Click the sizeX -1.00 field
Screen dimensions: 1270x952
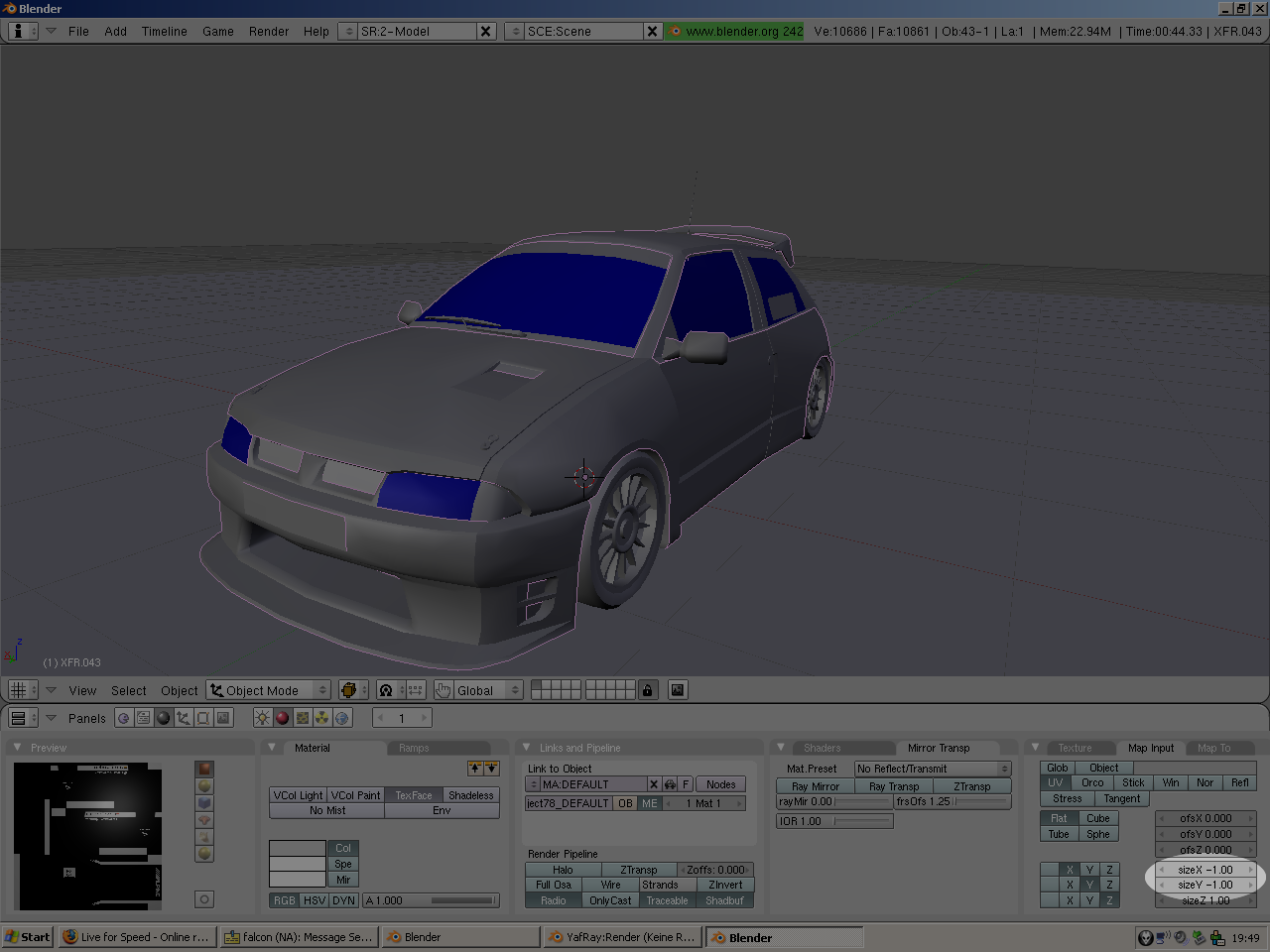pos(1206,870)
